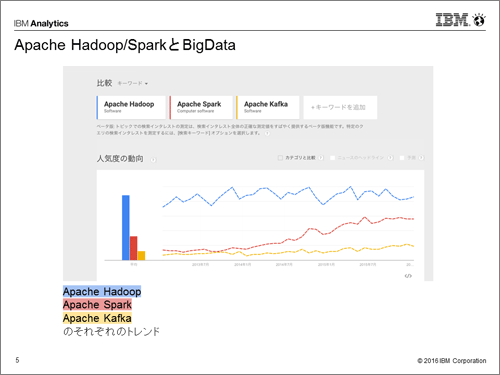
Task: Click the slide title Apache Hadoop/SparkとBigData
Action: point(125,45)
